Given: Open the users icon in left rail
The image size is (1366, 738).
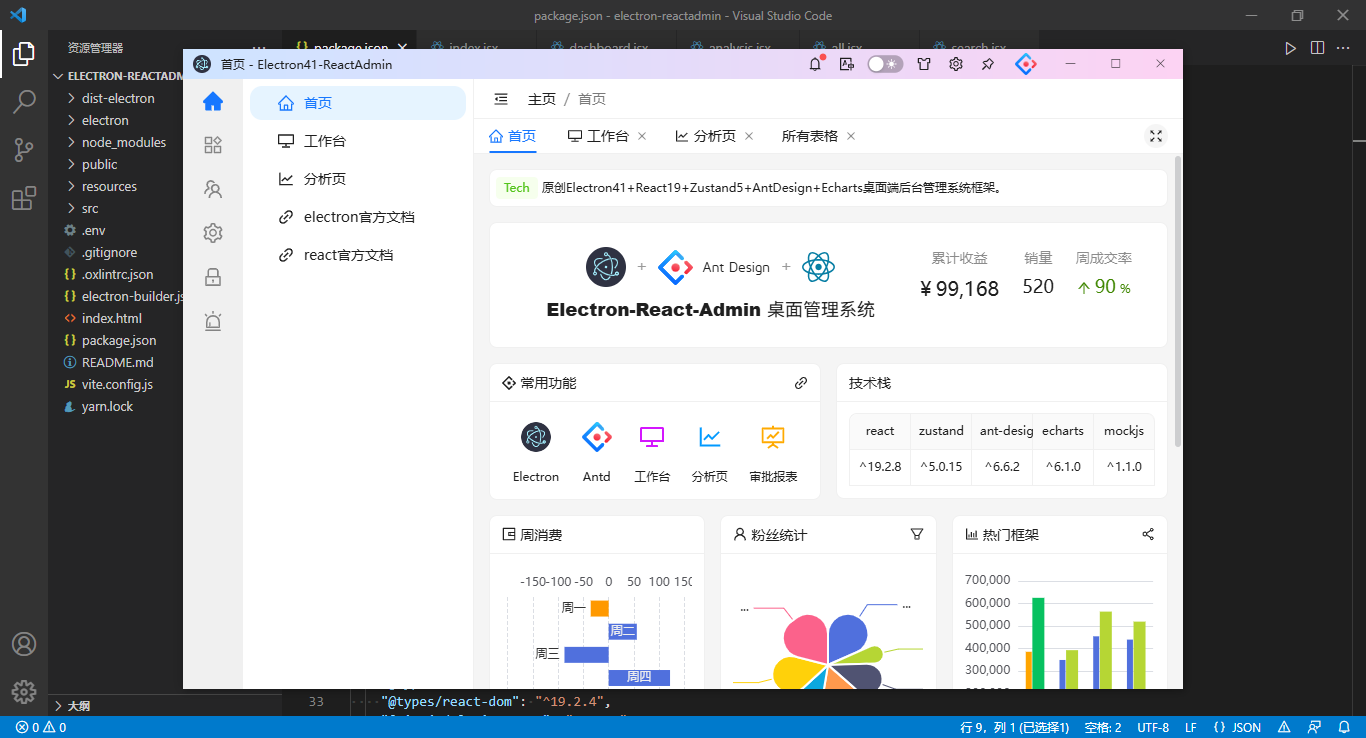Looking at the screenshot, I should click(x=213, y=189).
